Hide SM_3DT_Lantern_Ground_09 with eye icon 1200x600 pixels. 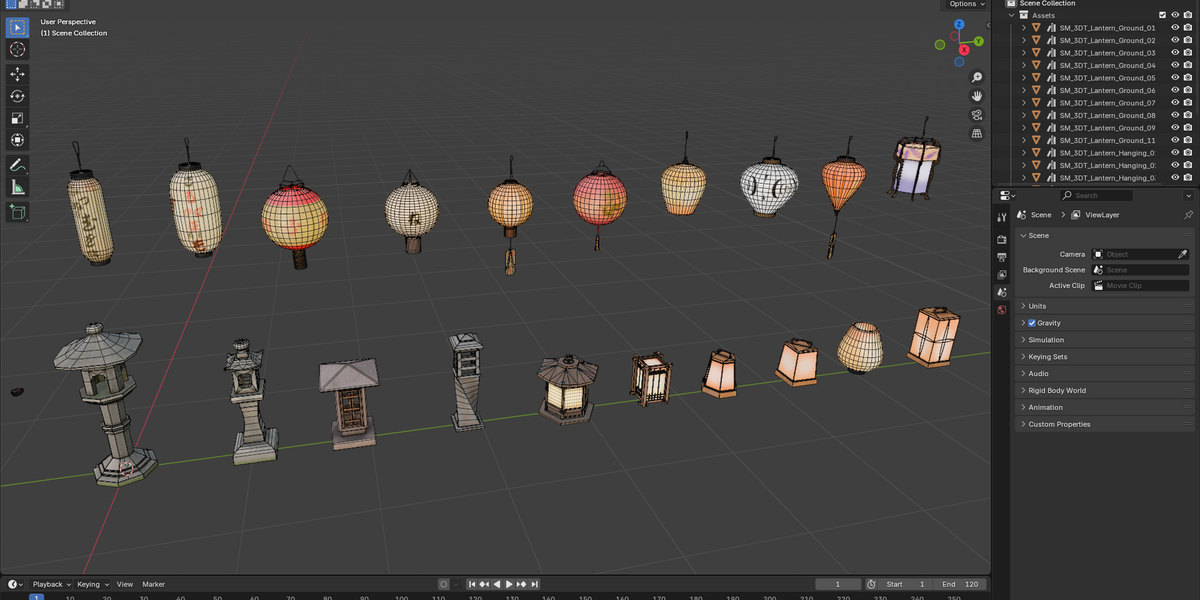tap(1175, 128)
